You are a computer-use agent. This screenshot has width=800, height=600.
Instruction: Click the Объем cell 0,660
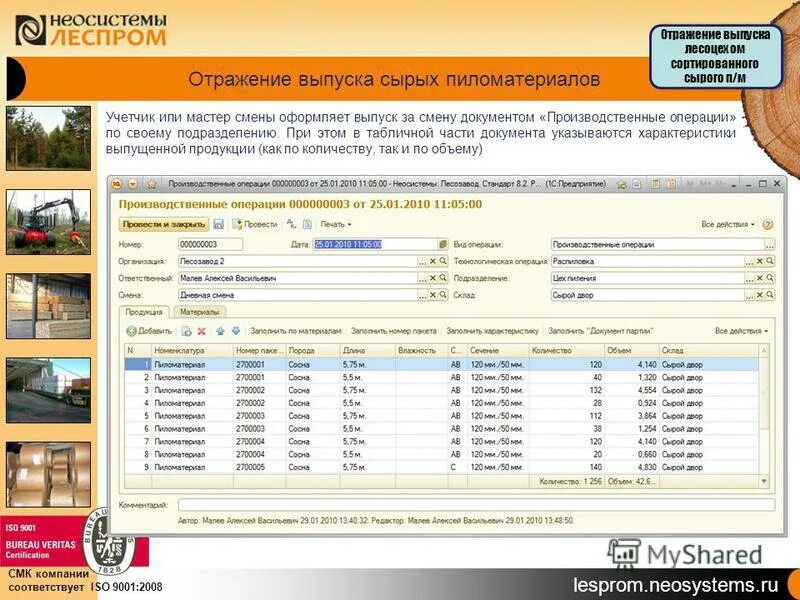[x=632, y=454]
